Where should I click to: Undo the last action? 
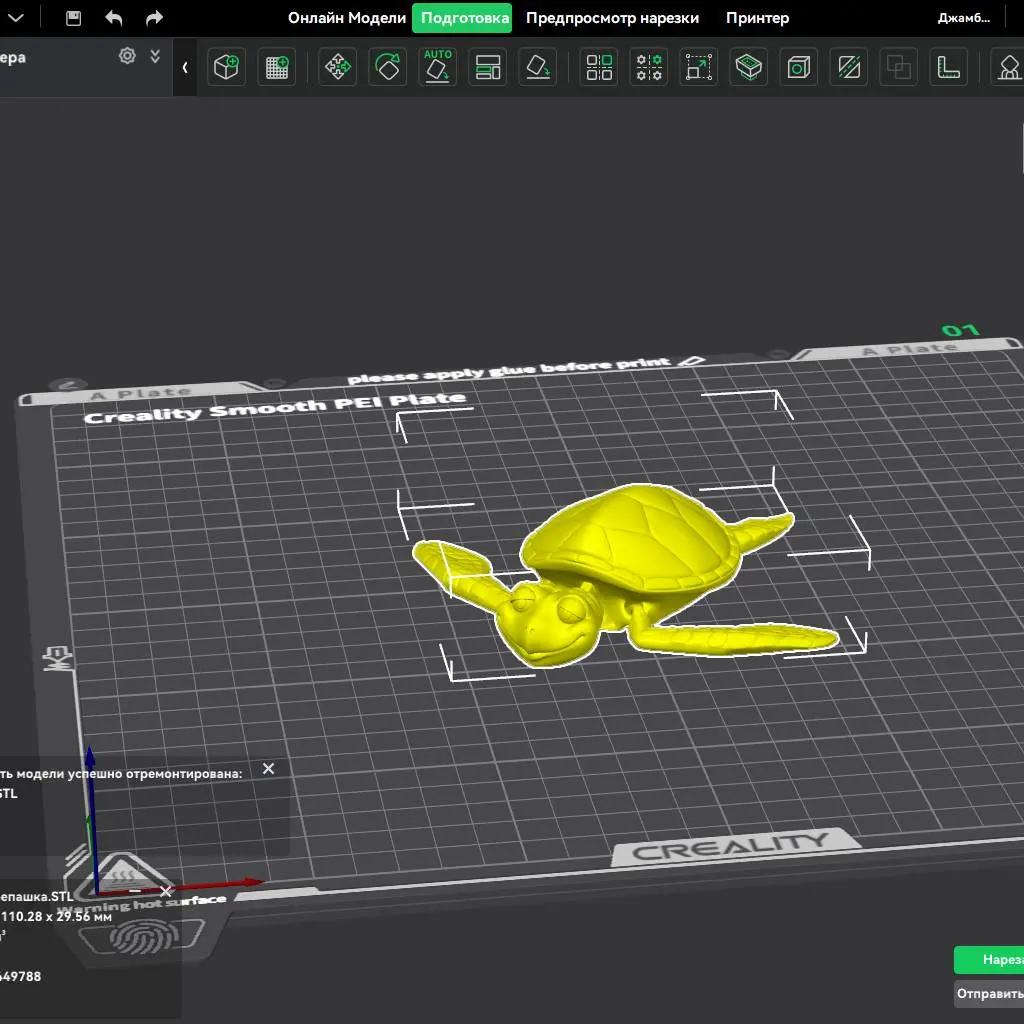click(x=114, y=18)
